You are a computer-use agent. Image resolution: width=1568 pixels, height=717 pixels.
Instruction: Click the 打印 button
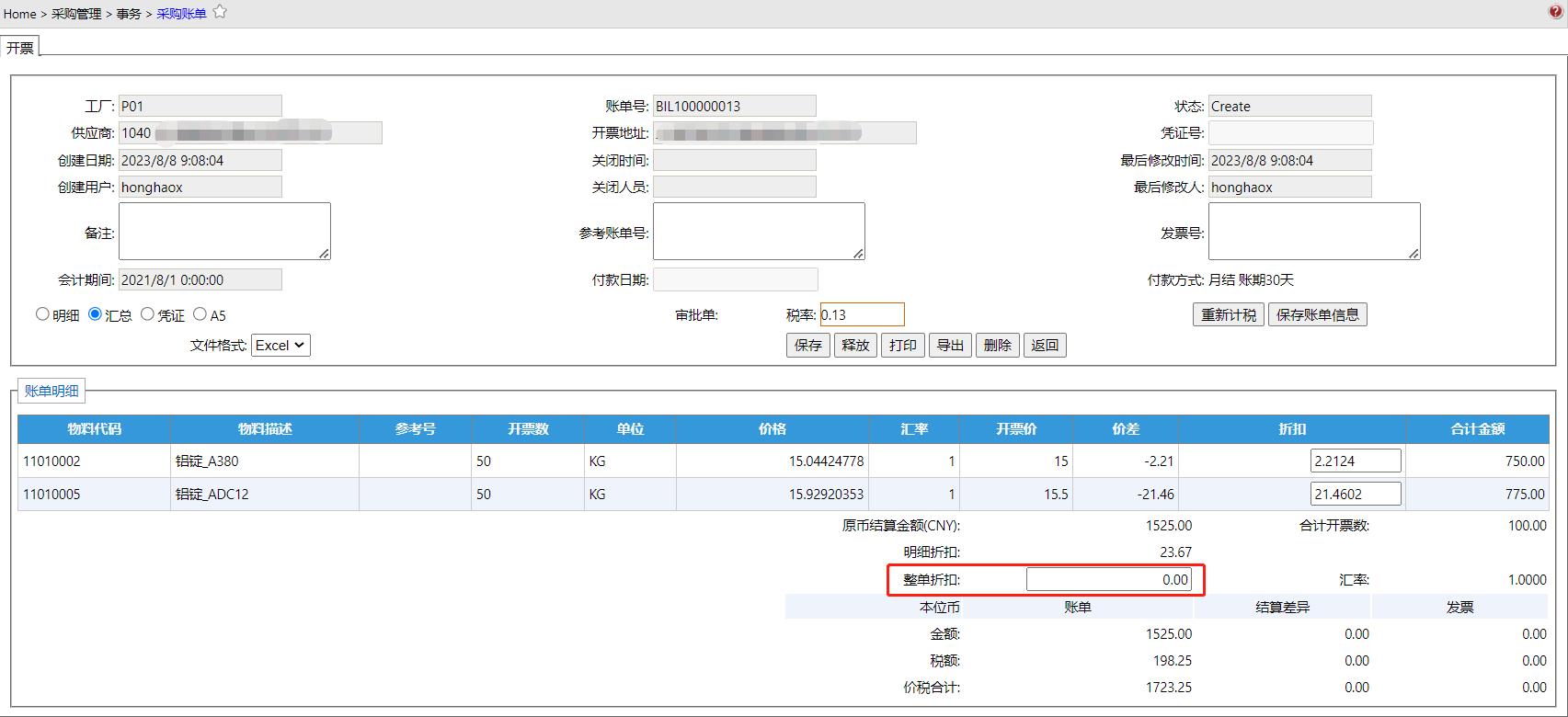point(903,346)
